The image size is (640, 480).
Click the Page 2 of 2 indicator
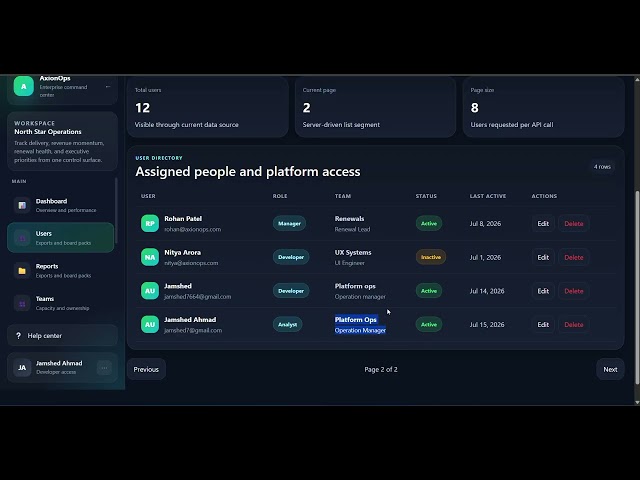pos(381,369)
